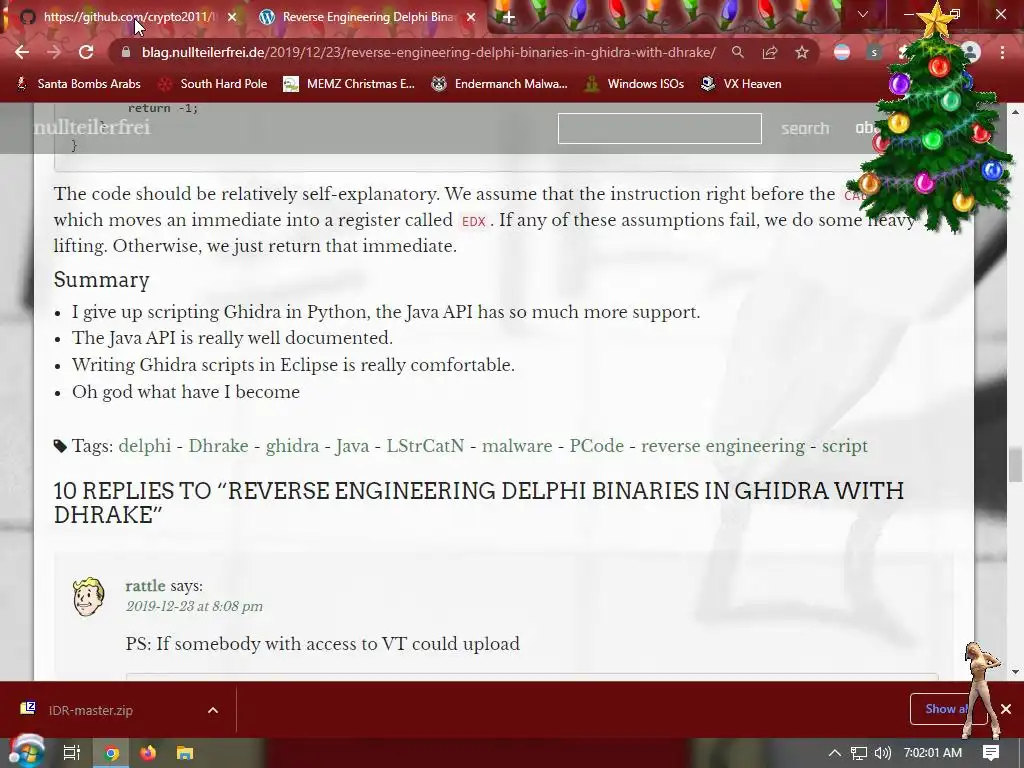
Task: Open the PCode tag link
Action: click(596, 446)
